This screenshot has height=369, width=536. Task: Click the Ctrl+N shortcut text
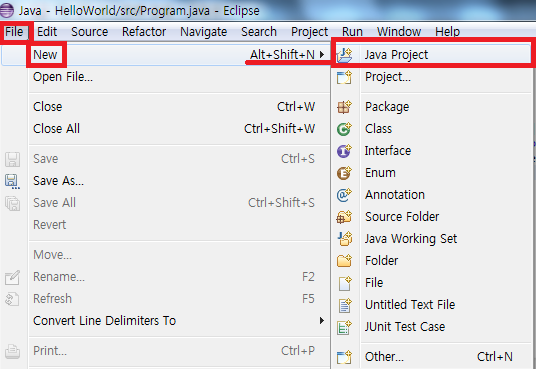(495, 357)
